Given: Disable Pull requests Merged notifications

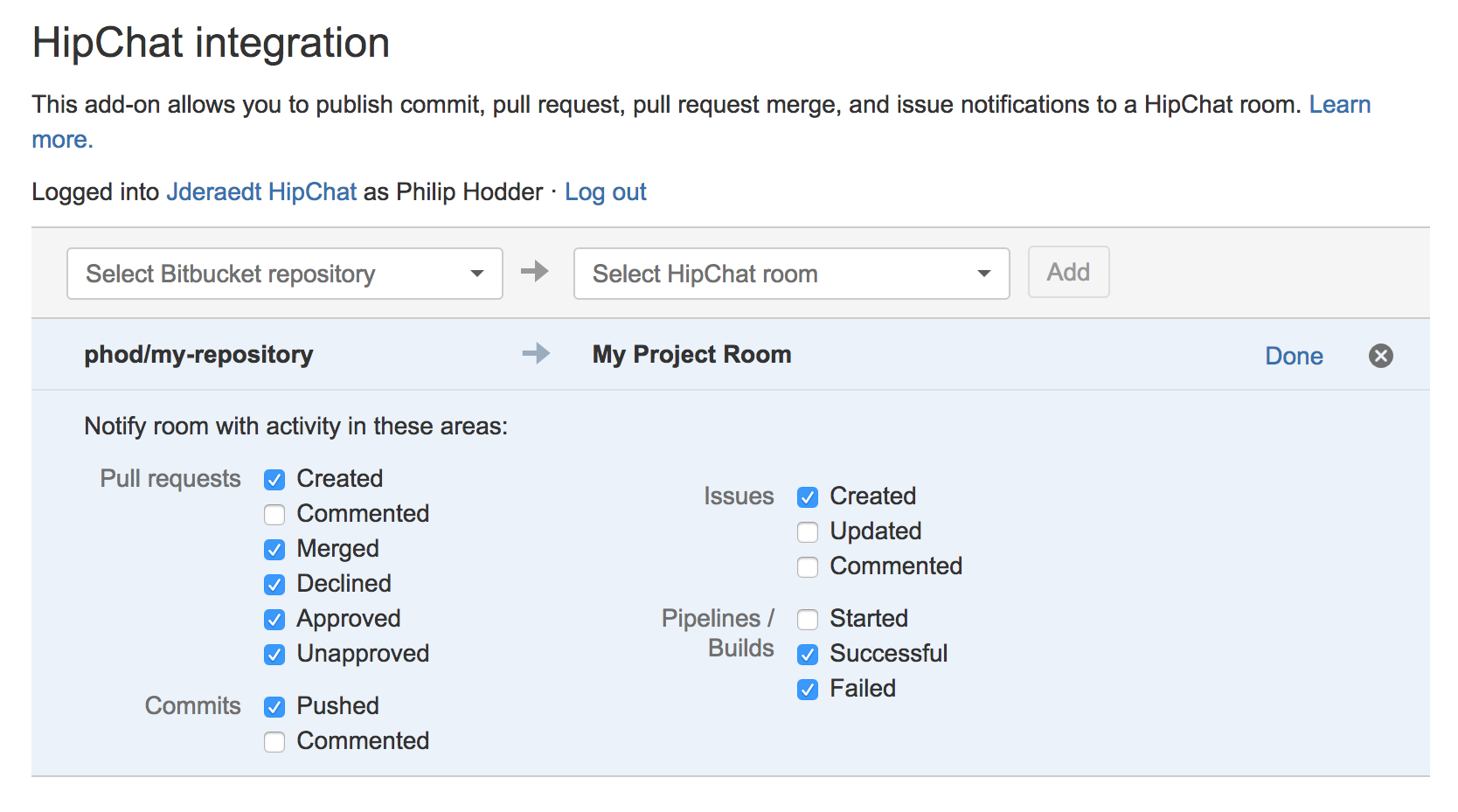Looking at the screenshot, I should point(274,550).
